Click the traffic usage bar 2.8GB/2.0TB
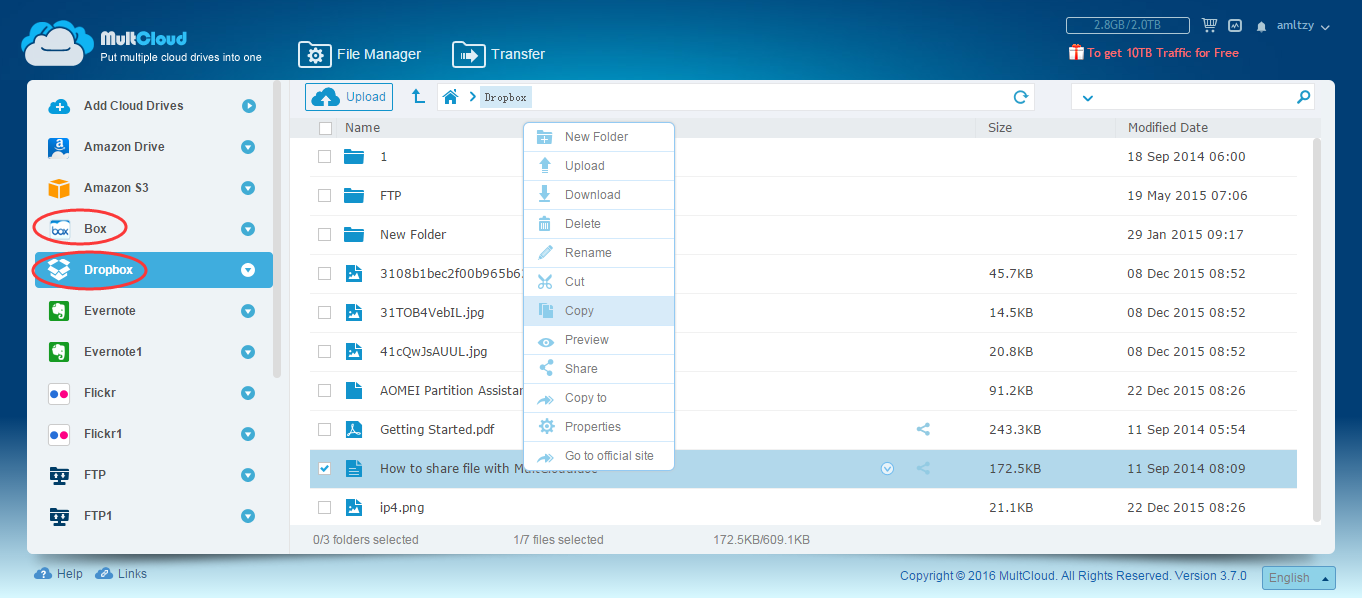Screen dimensions: 1362x599 click(x=1128, y=25)
